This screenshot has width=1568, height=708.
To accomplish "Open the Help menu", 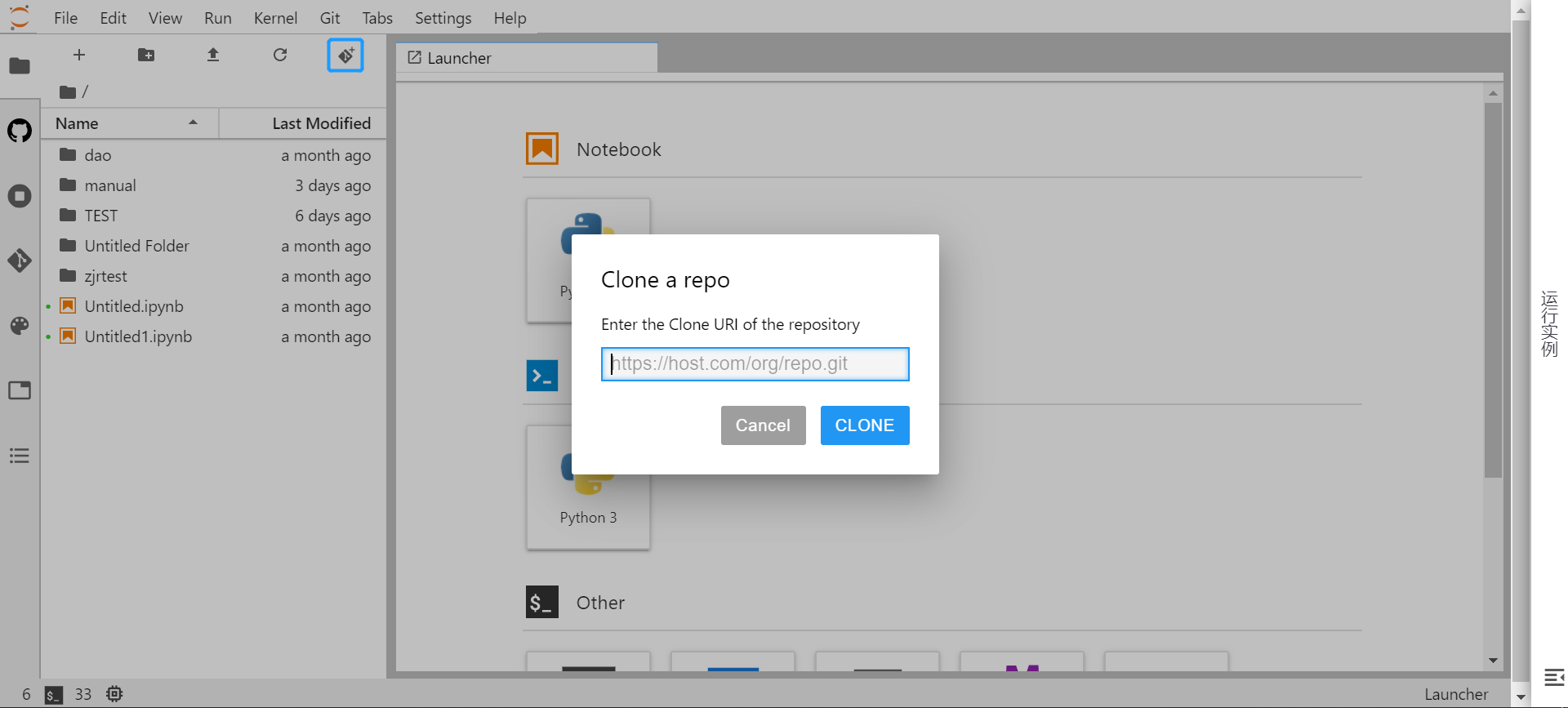I will click(x=510, y=18).
